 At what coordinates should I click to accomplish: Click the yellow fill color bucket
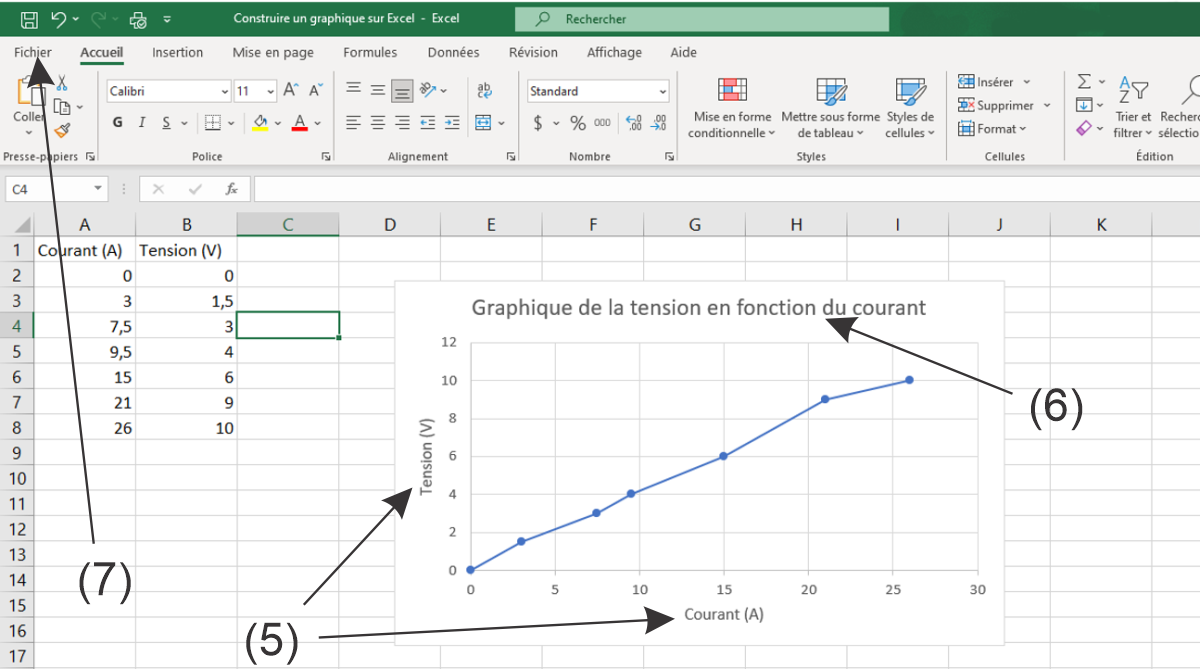coord(260,123)
